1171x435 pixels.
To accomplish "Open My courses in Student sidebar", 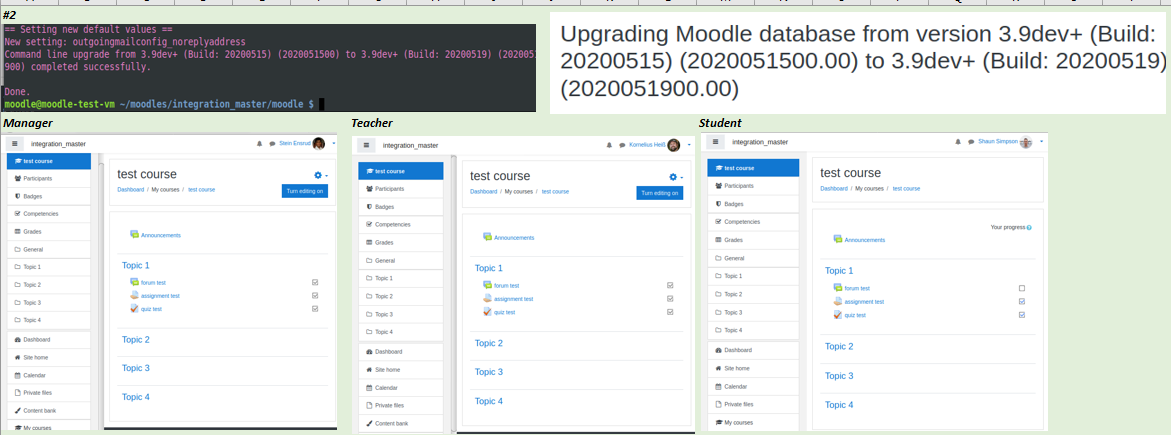I will click(x=753, y=422).
